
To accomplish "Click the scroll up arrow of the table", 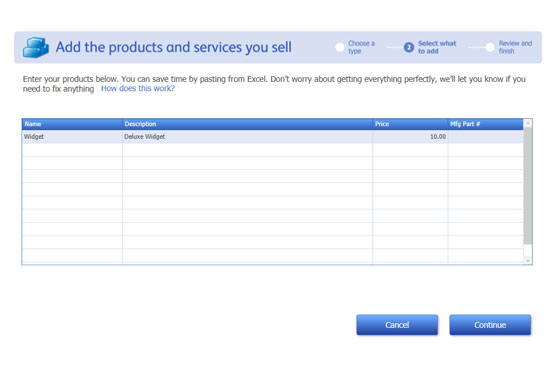I will pyautogui.click(x=528, y=123).
